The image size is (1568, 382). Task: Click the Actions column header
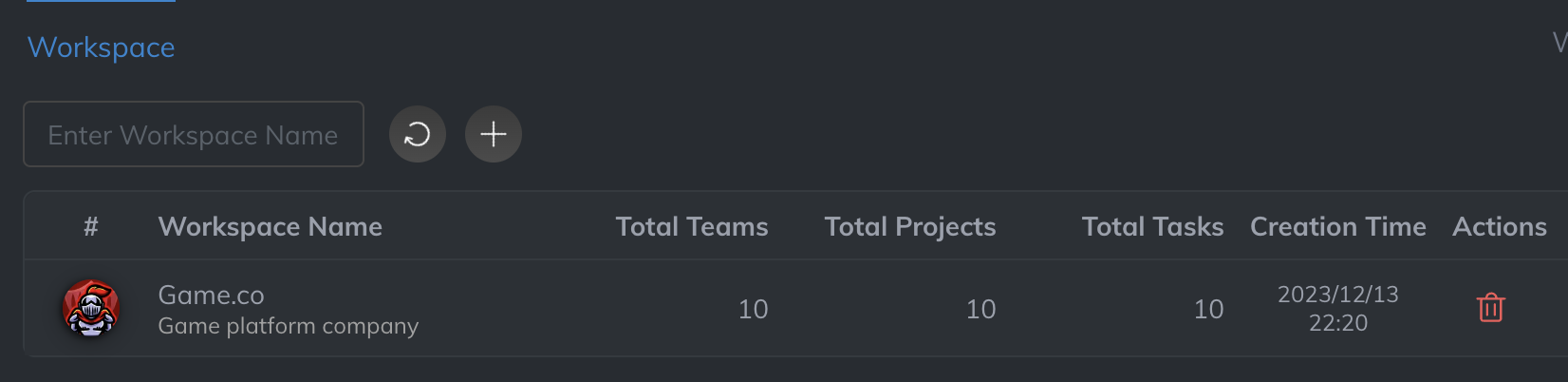click(x=1500, y=226)
